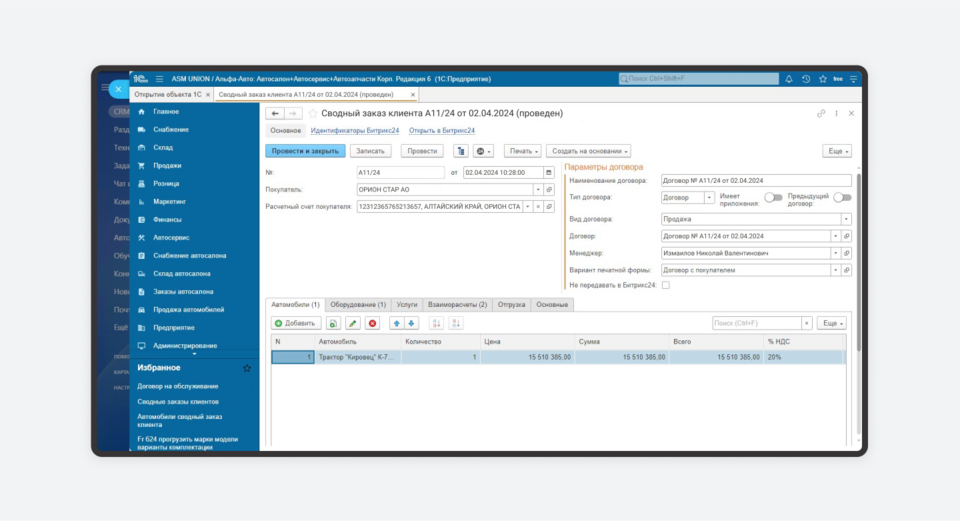Toggle the Предыдущий договор switch

842,198
